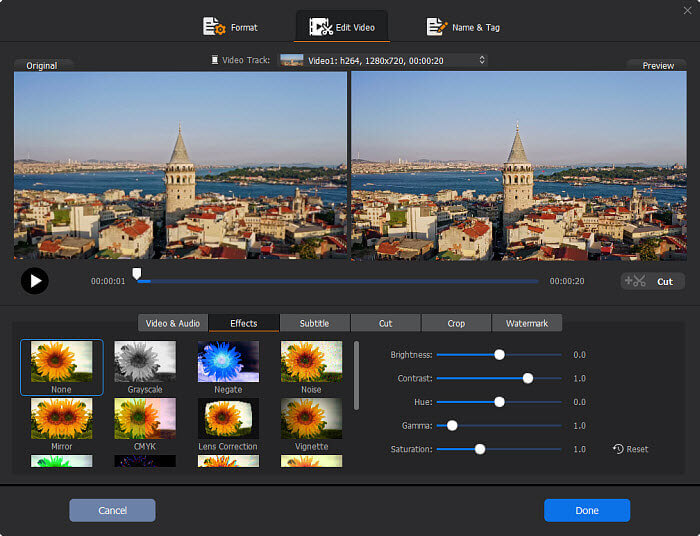
Task: Apply the CMYK effect
Action: (x=145, y=424)
